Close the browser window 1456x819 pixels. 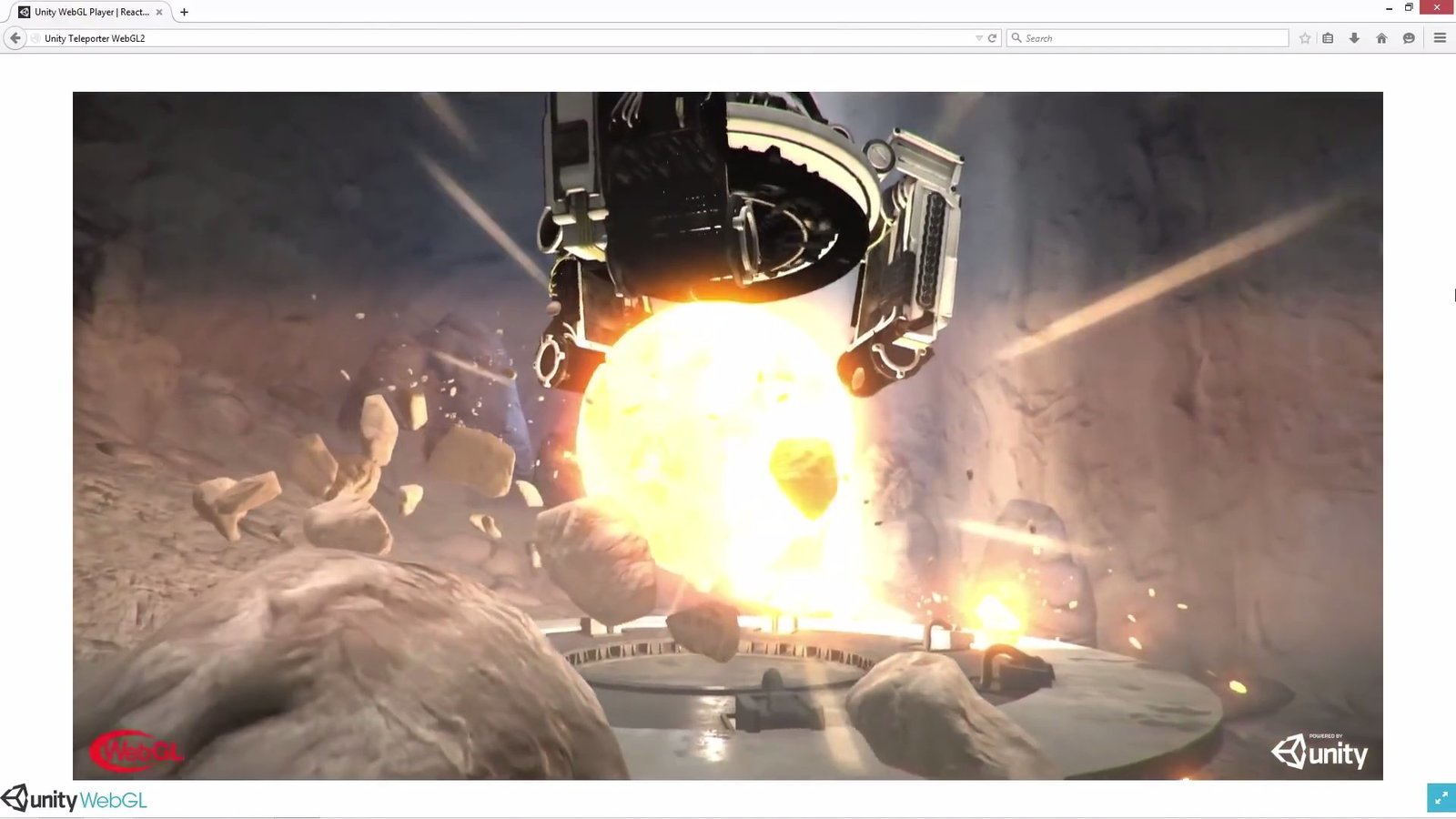click(x=1437, y=7)
